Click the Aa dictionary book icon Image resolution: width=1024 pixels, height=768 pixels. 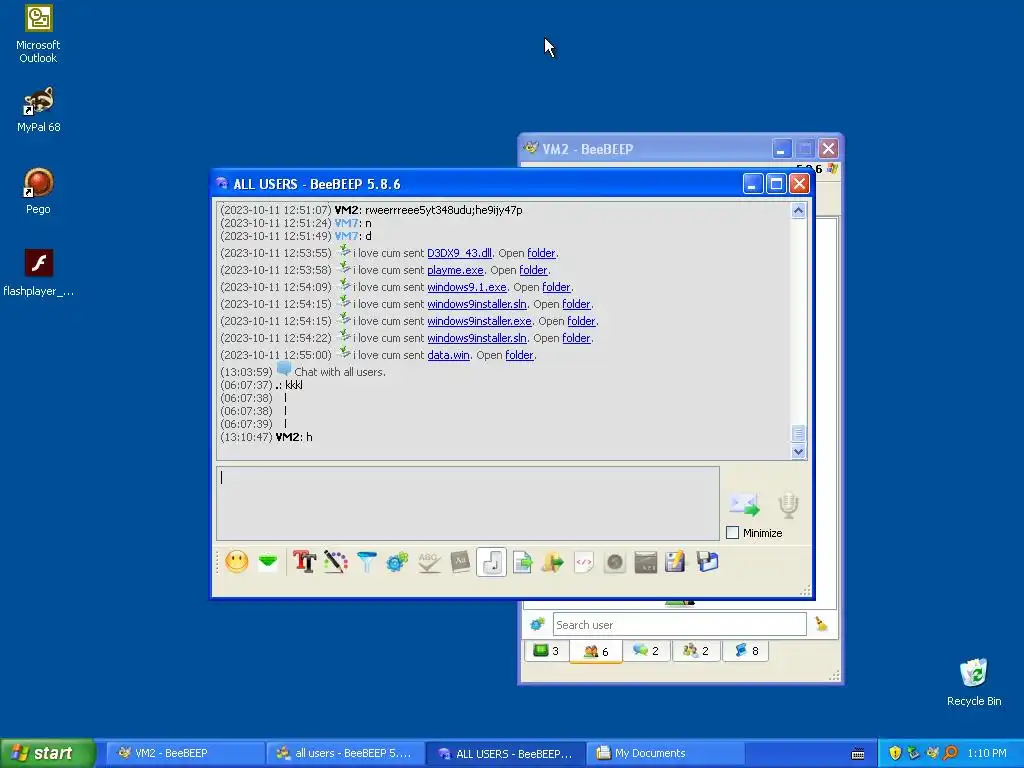[460, 562]
